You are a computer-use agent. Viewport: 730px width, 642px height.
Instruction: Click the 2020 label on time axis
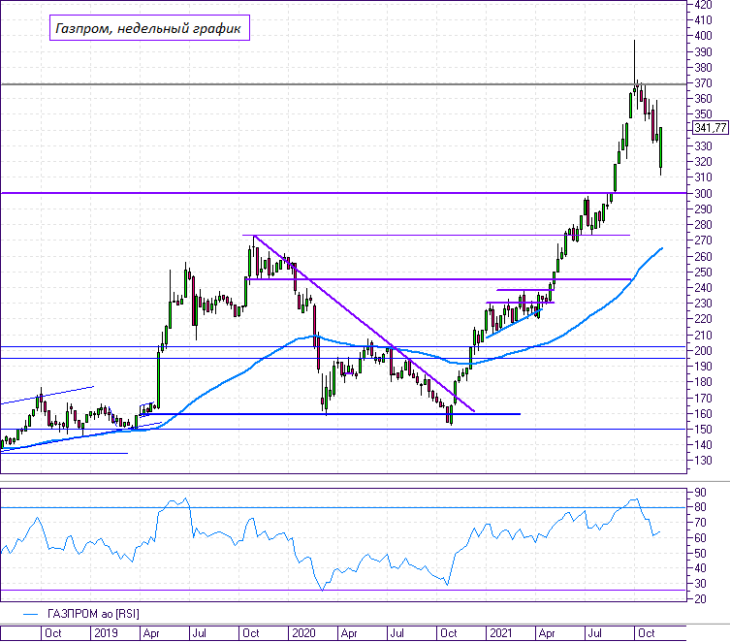click(x=304, y=633)
